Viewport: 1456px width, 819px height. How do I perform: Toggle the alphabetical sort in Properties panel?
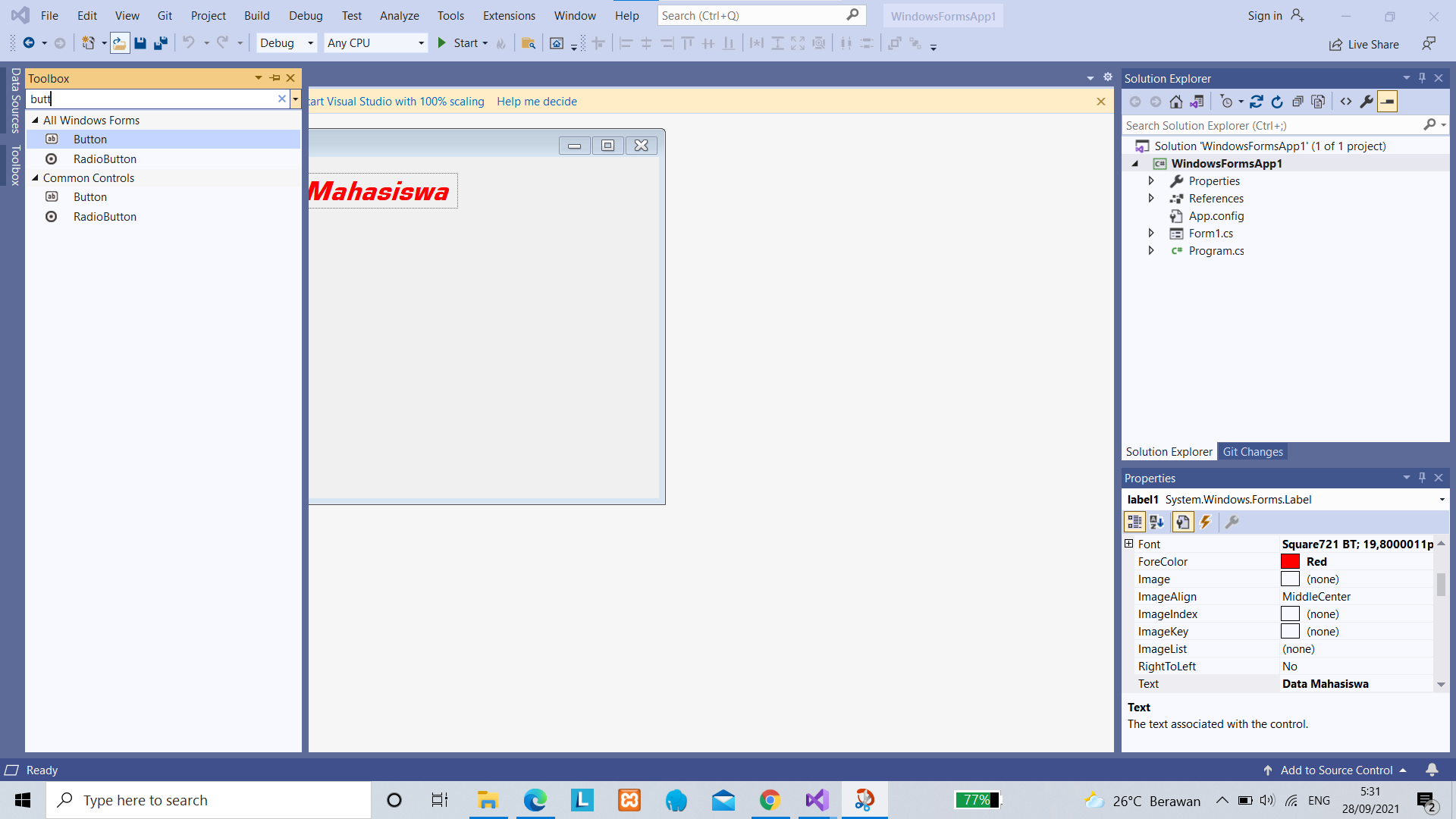(1156, 522)
